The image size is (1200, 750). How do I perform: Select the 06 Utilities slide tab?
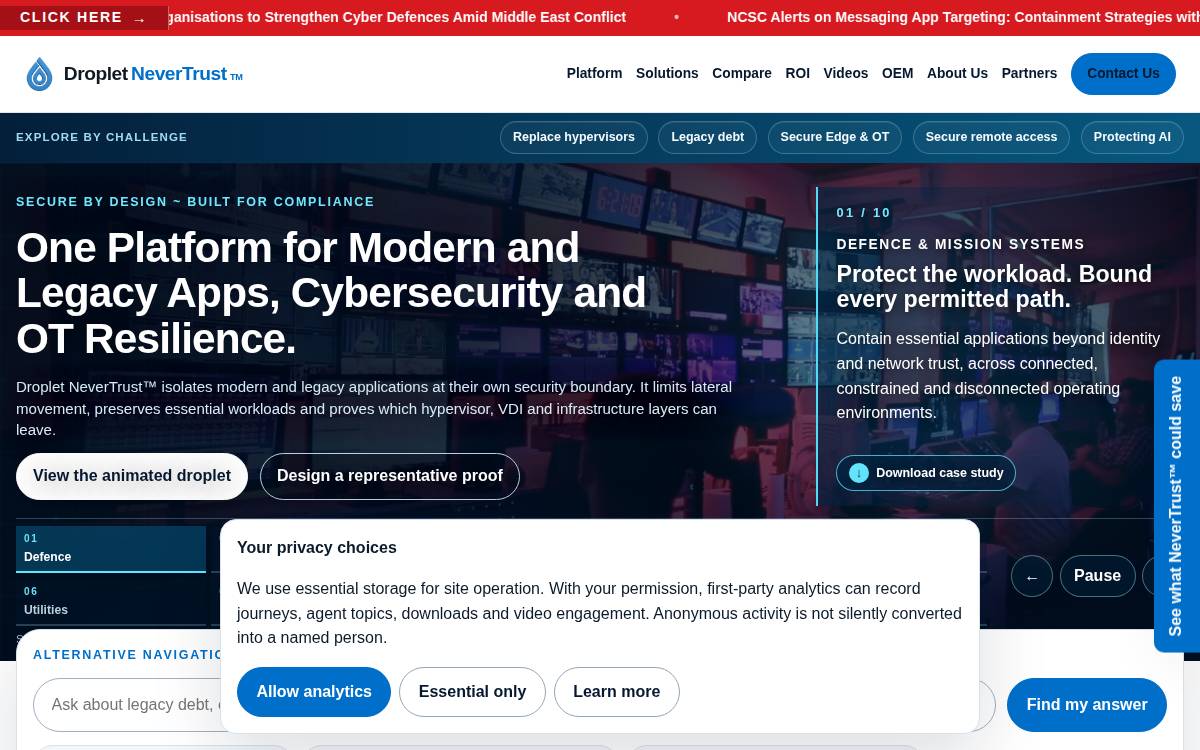[x=111, y=602]
